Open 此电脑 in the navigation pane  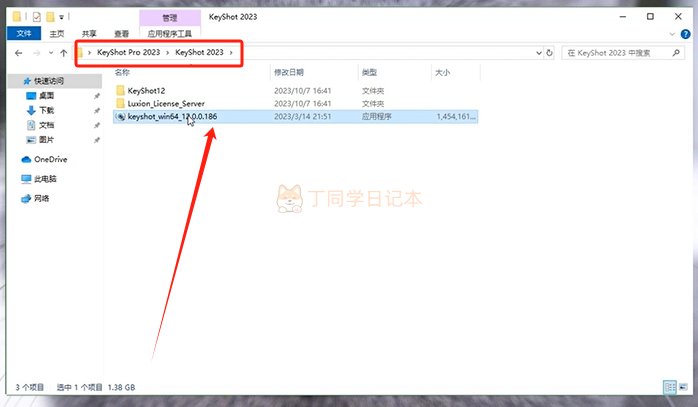pyautogui.click(x=45, y=179)
